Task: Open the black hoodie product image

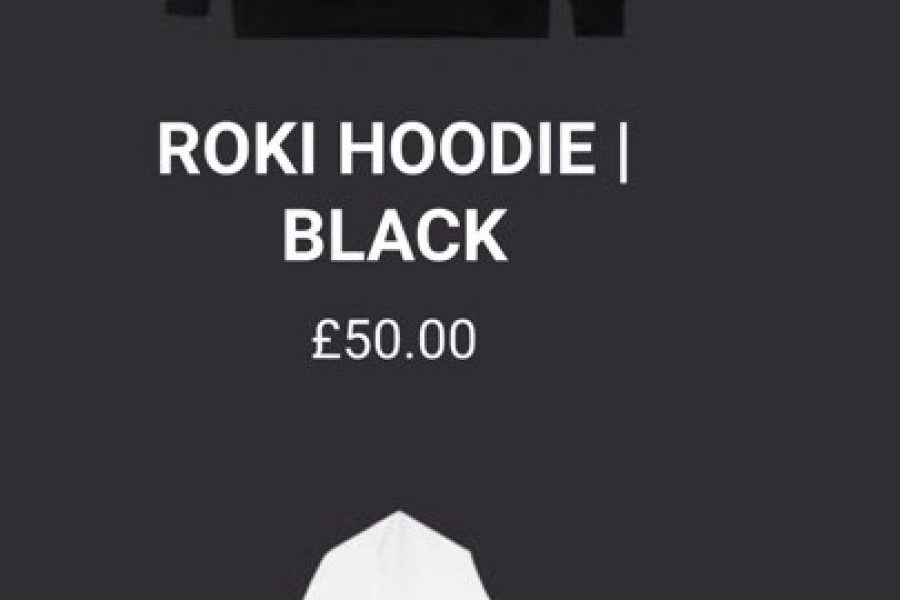Action: click(395, 18)
